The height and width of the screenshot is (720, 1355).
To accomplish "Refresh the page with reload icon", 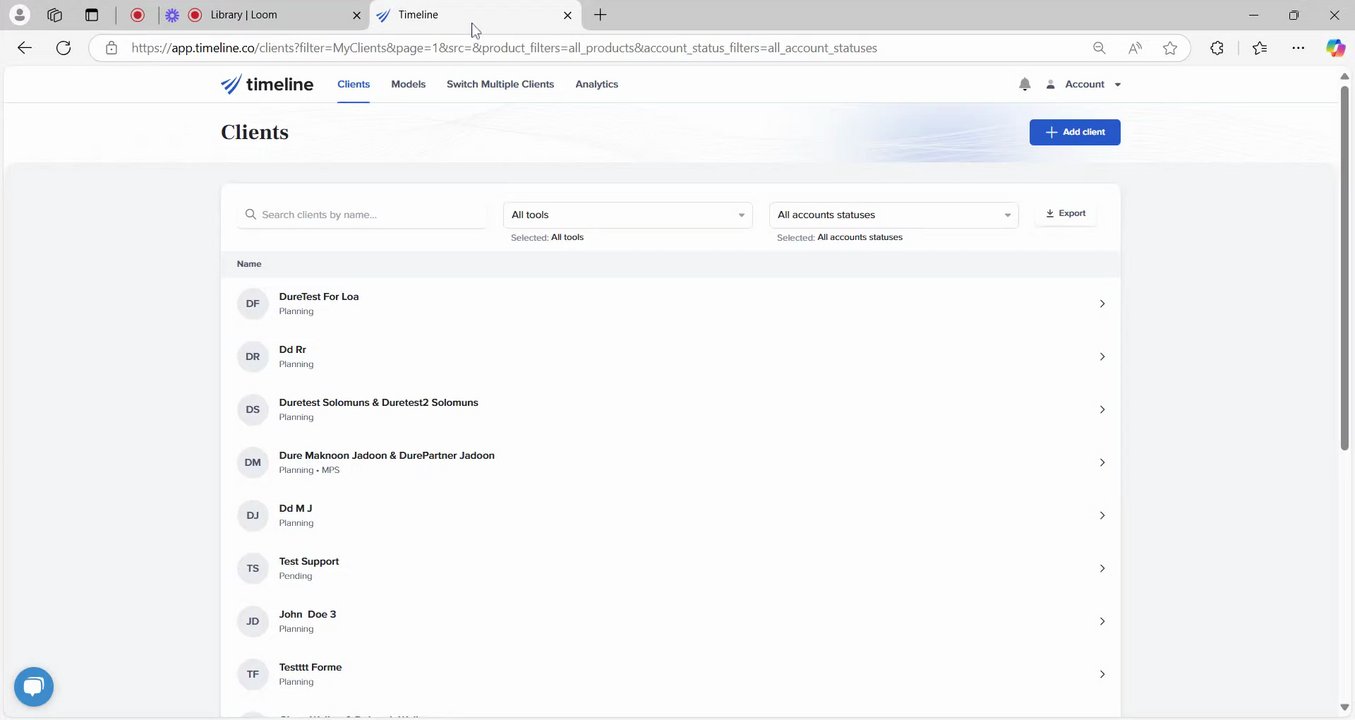I will [63, 47].
